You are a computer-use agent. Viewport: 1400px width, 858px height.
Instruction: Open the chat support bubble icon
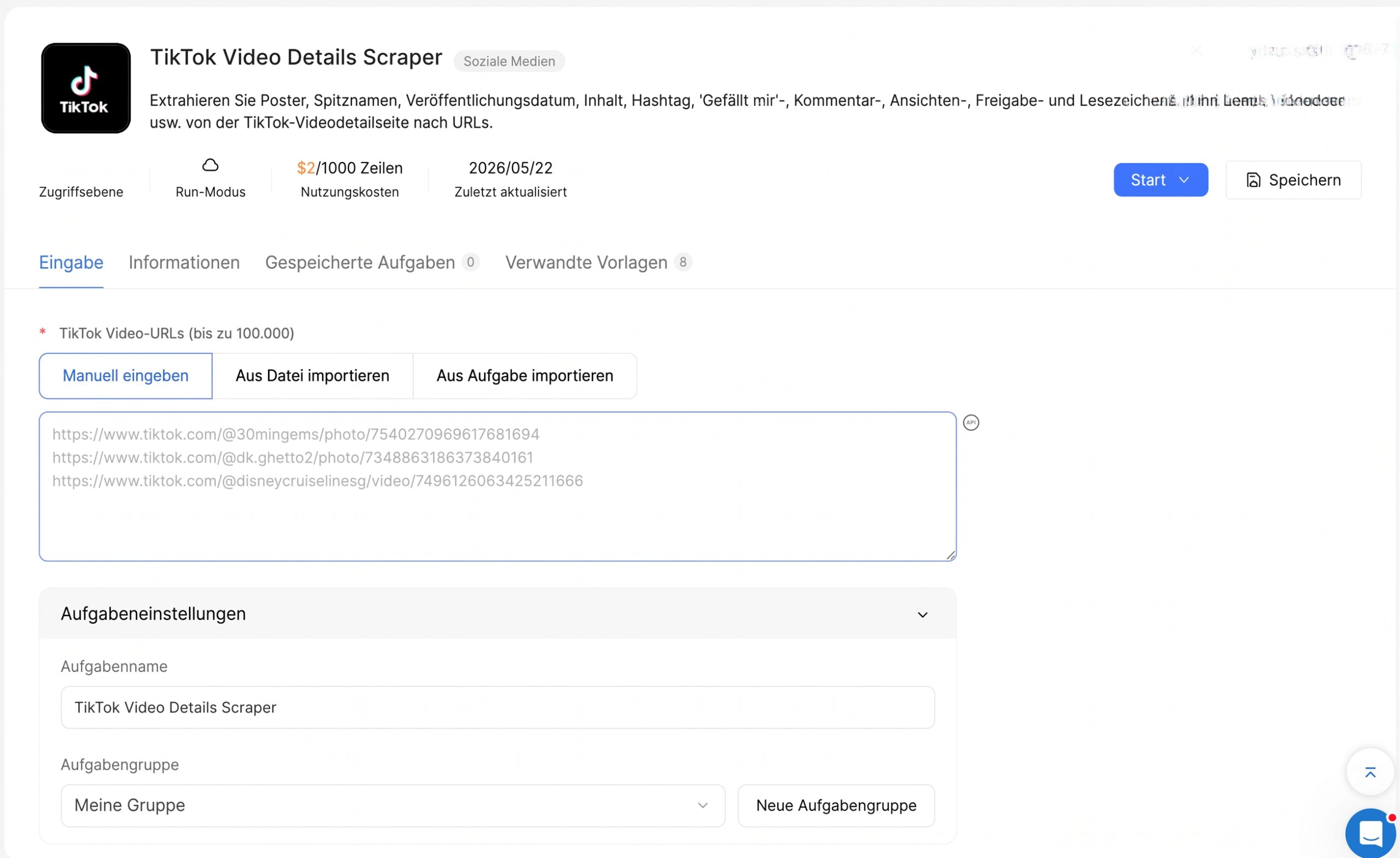[x=1370, y=833]
